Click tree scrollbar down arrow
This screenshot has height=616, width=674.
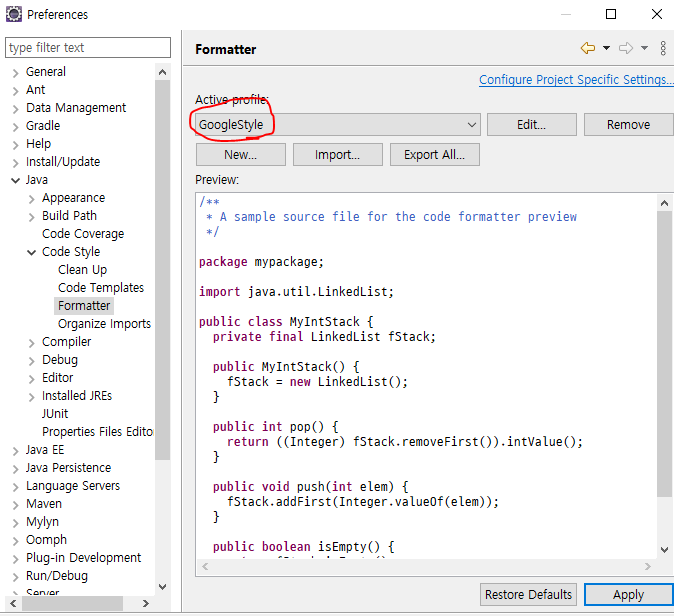pos(162,587)
